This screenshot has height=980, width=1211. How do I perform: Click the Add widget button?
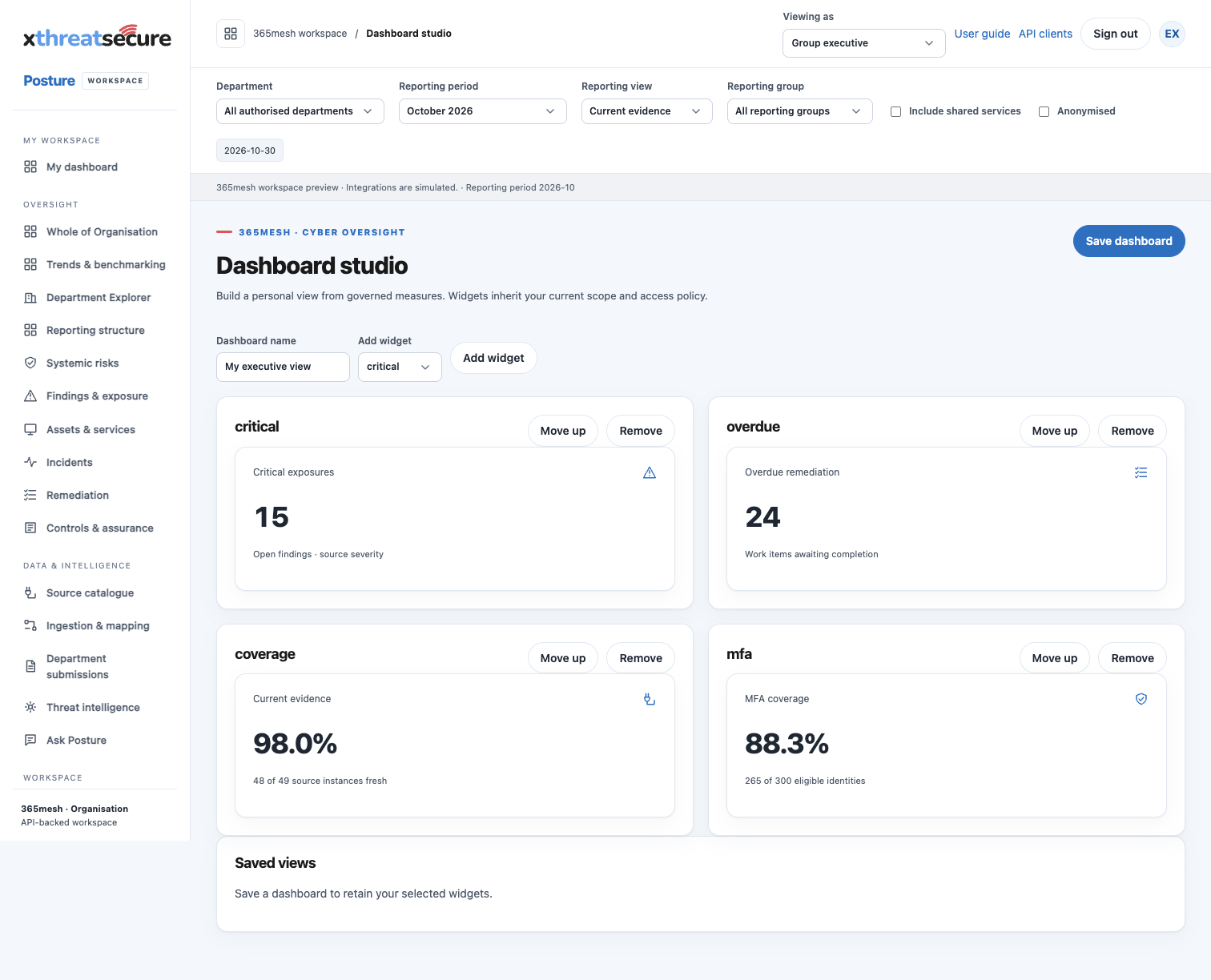click(493, 358)
